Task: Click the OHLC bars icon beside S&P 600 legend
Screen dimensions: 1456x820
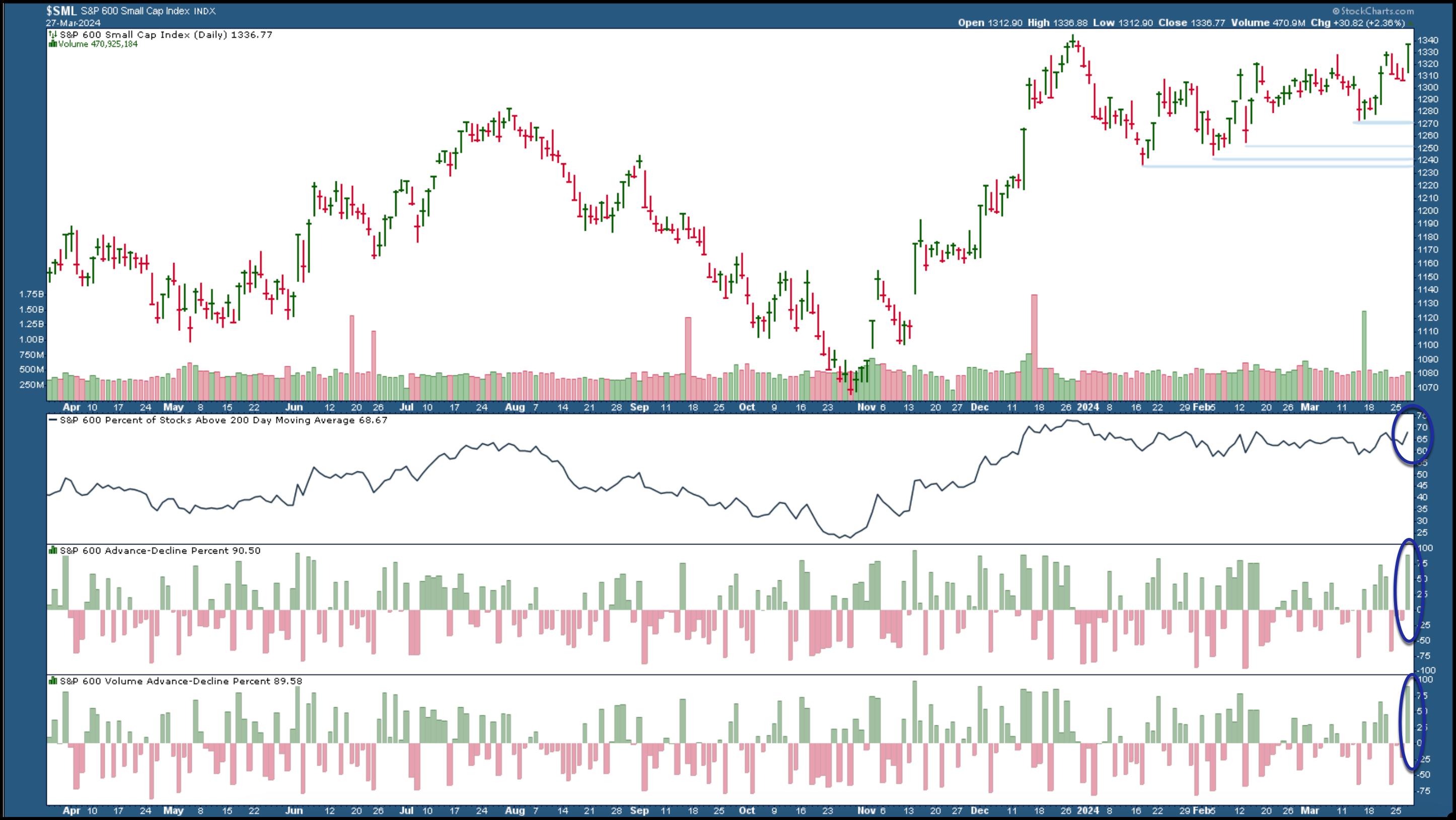Action: click(x=53, y=35)
